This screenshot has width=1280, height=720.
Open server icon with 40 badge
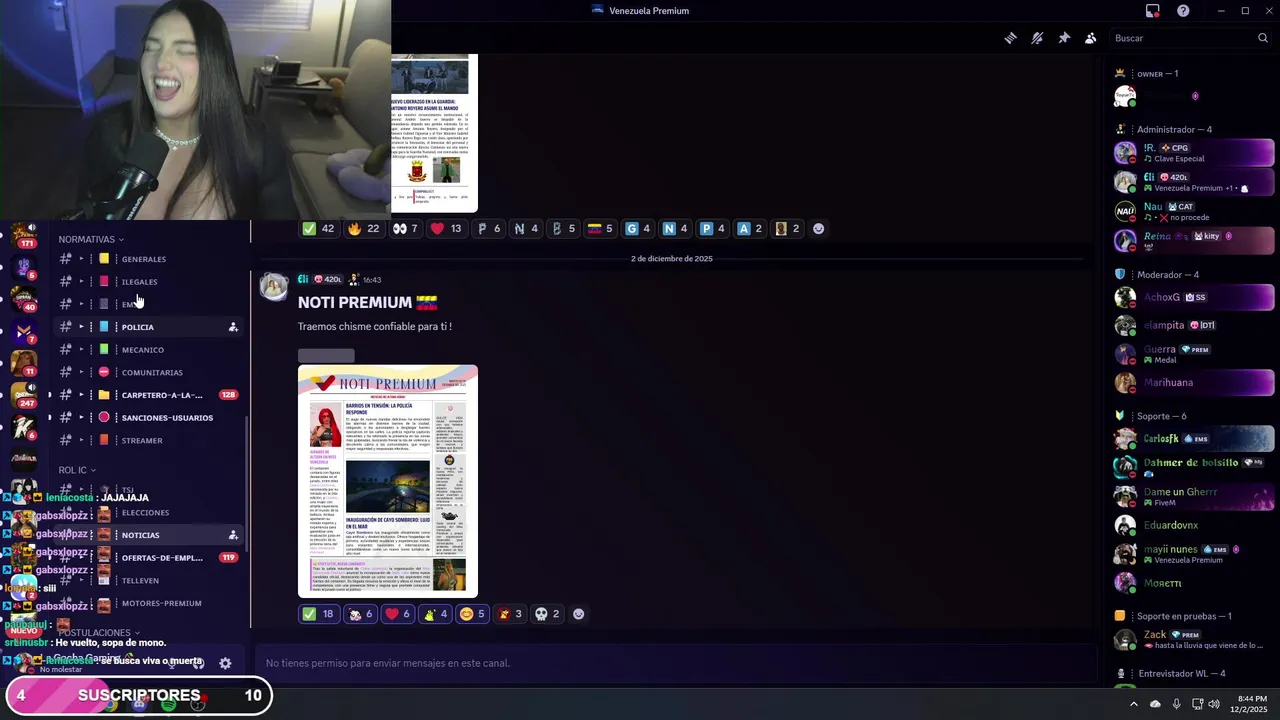coord(24,299)
